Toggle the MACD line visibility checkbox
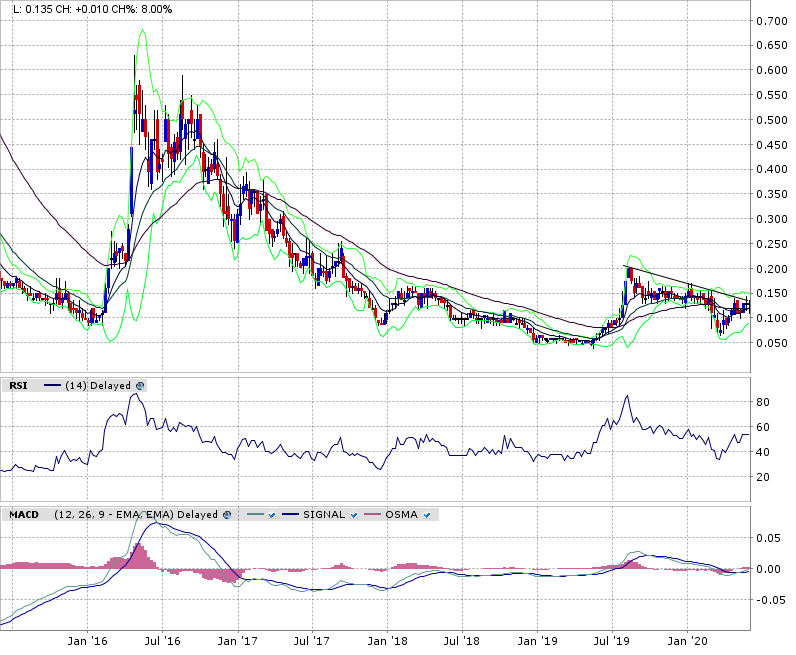The width and height of the screenshot is (796, 655). pyautogui.click(x=271, y=515)
